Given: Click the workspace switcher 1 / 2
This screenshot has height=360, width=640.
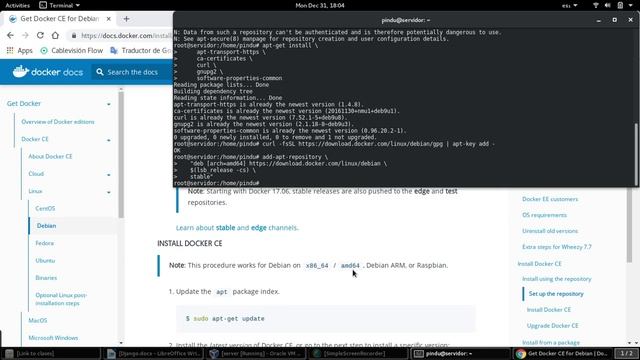Looking at the screenshot, I should 626,353.
